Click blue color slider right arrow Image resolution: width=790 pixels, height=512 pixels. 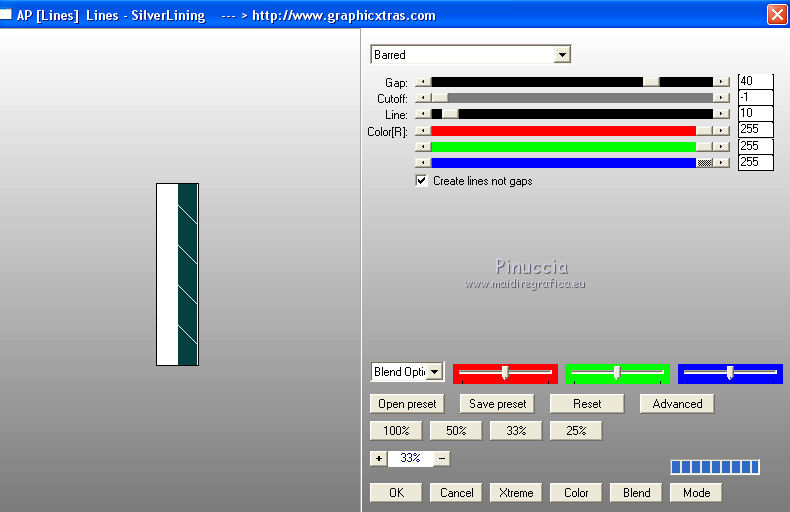click(x=721, y=162)
